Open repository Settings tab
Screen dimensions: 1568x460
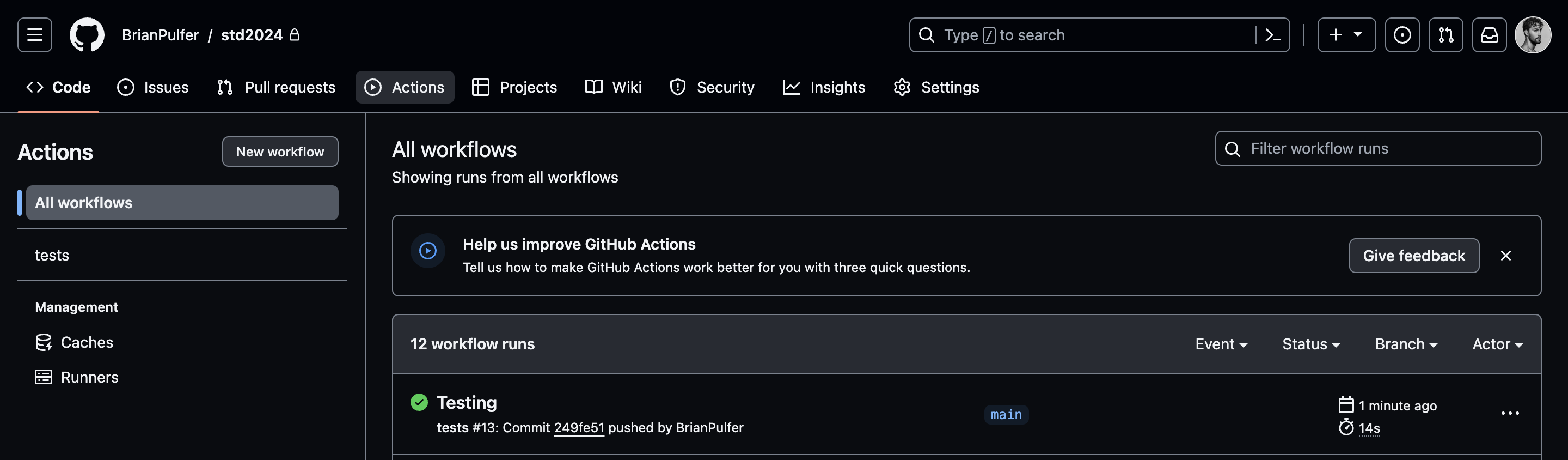[x=936, y=87]
